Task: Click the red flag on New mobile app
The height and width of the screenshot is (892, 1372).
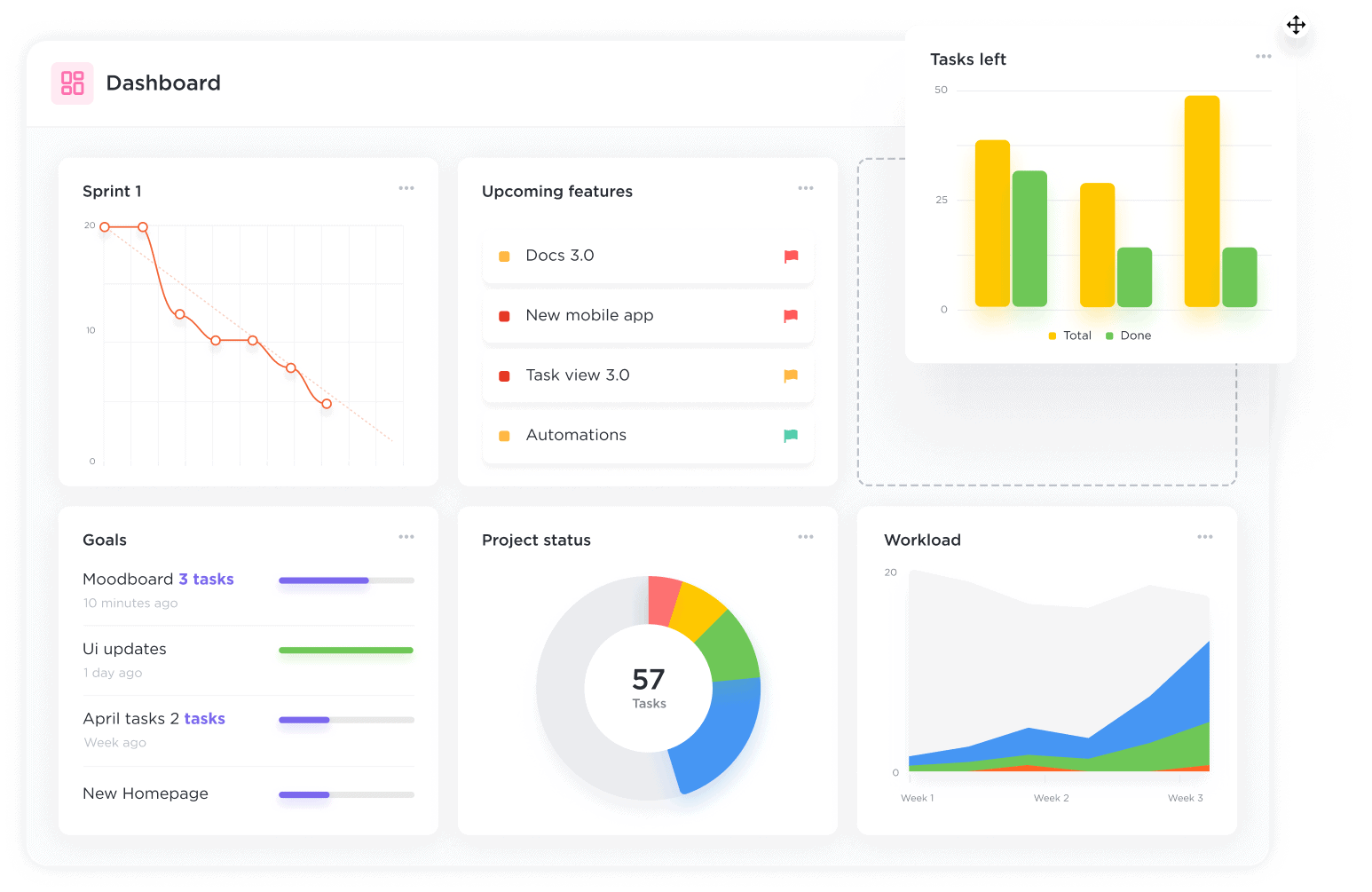Action: [790, 316]
